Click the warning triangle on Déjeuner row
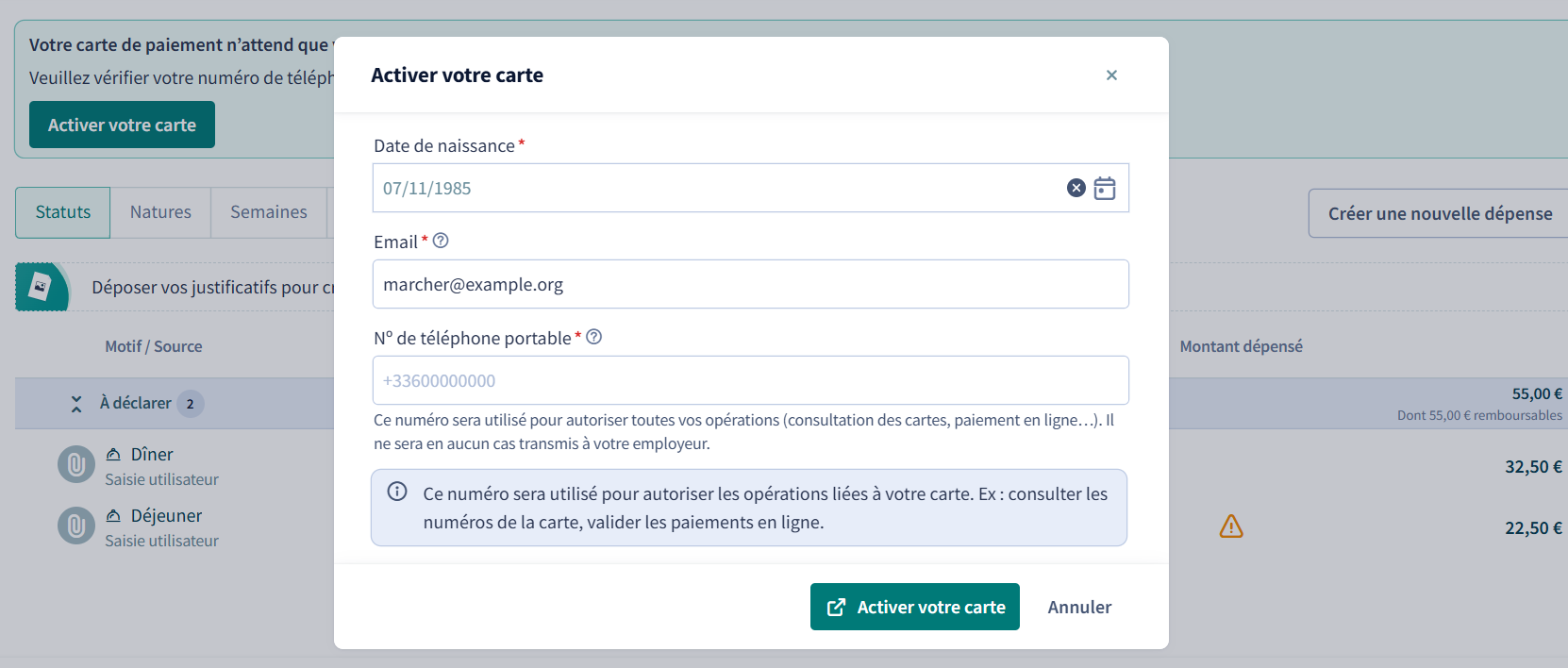Viewport: 1568px width, 668px height. (1231, 526)
